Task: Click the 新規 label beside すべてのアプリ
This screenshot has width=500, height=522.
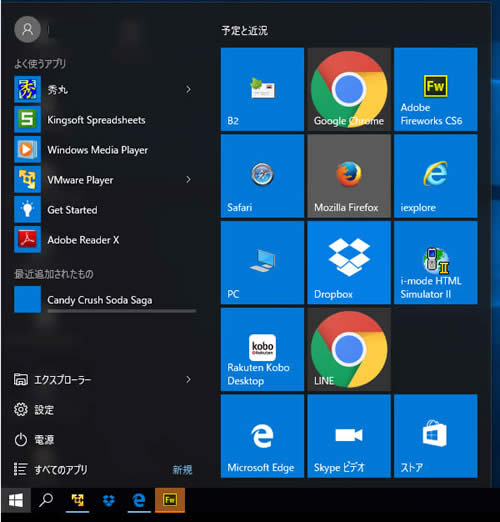Action: point(182,470)
